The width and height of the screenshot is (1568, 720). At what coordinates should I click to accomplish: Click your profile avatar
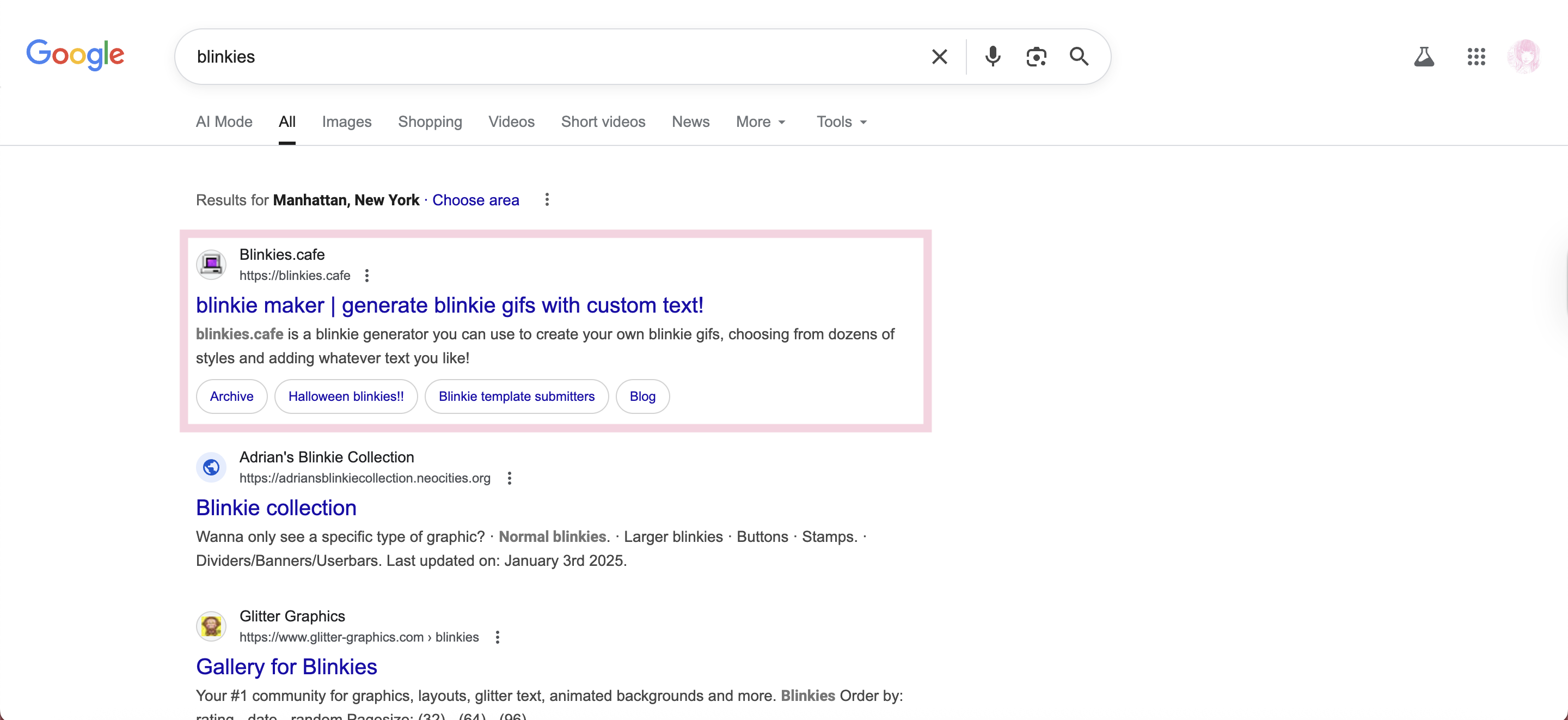(x=1526, y=56)
